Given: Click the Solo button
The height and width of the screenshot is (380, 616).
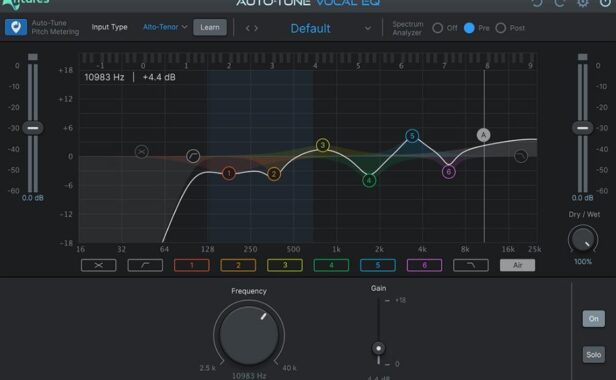Looking at the screenshot, I should (594, 355).
